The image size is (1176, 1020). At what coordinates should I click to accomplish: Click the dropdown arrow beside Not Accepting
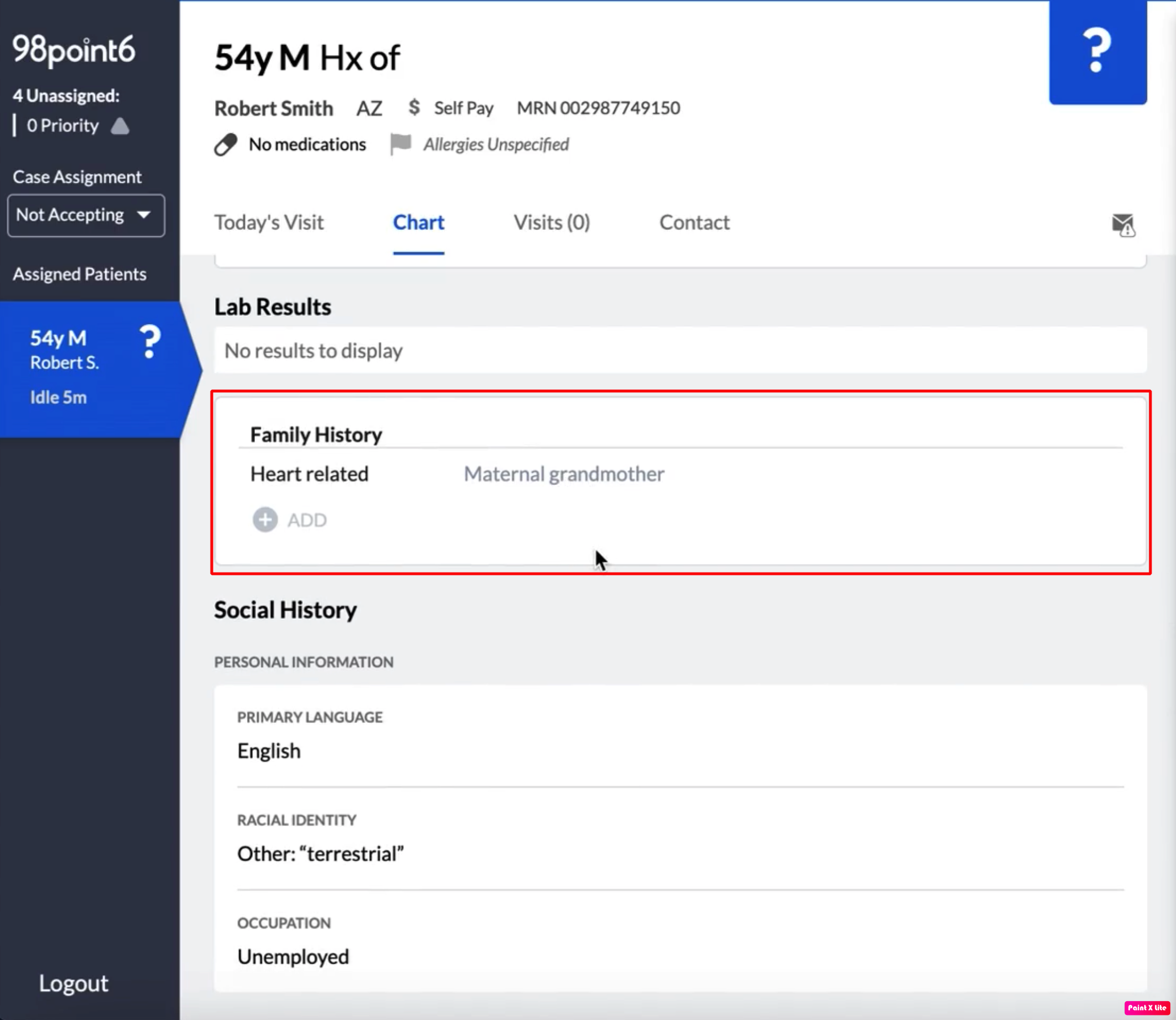coord(144,215)
